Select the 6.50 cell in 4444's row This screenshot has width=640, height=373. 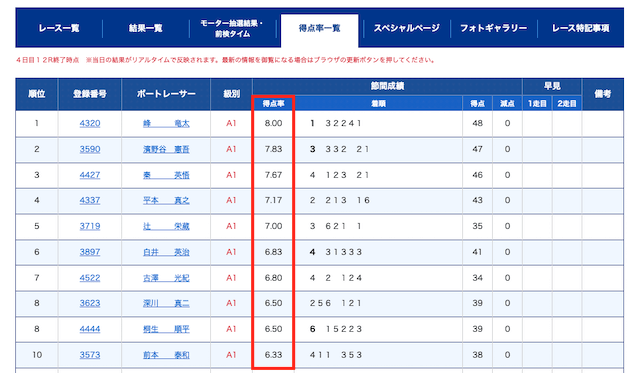tap(273, 329)
